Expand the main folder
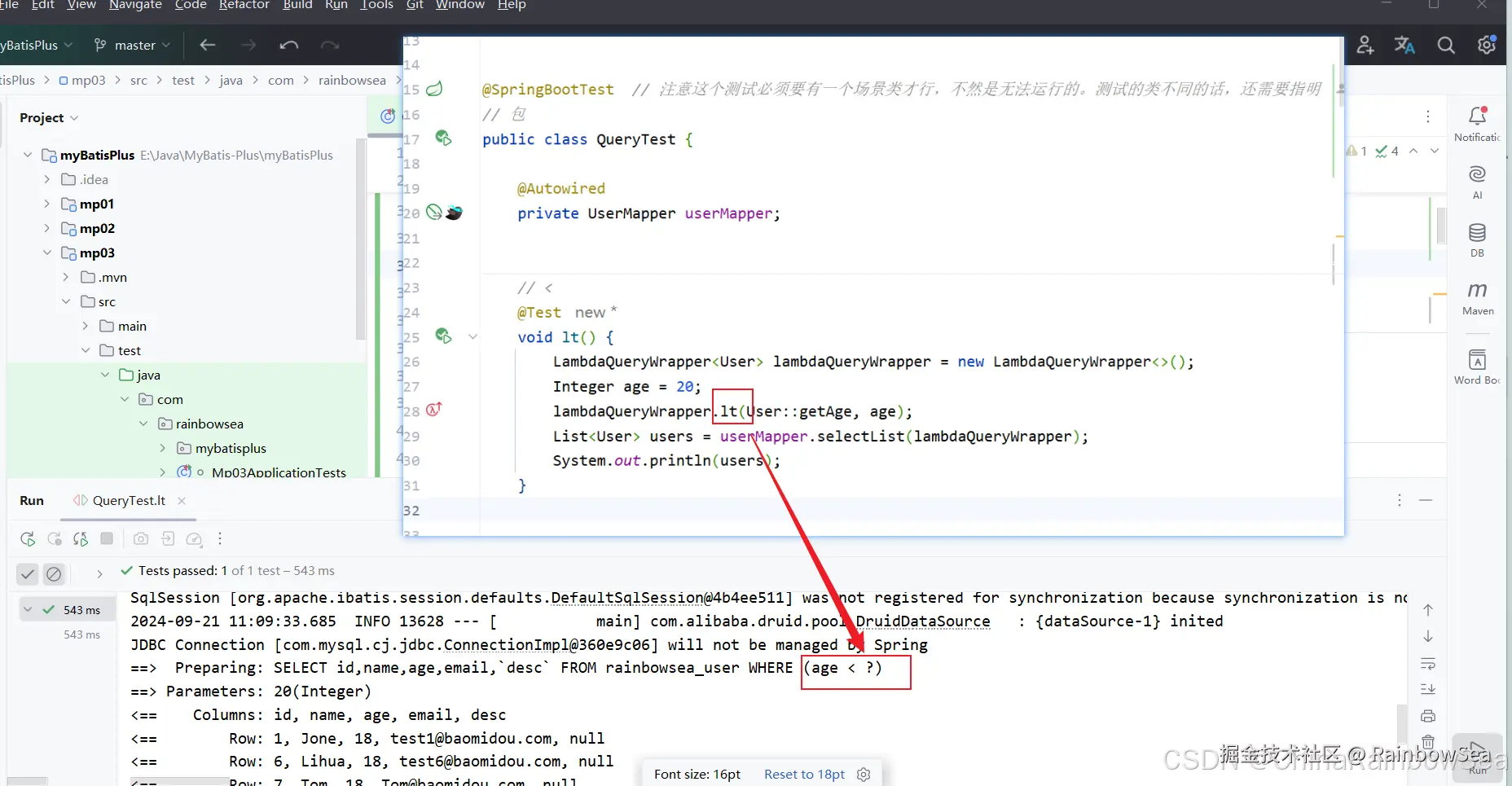This screenshot has height=786, width=1512. coord(86,326)
